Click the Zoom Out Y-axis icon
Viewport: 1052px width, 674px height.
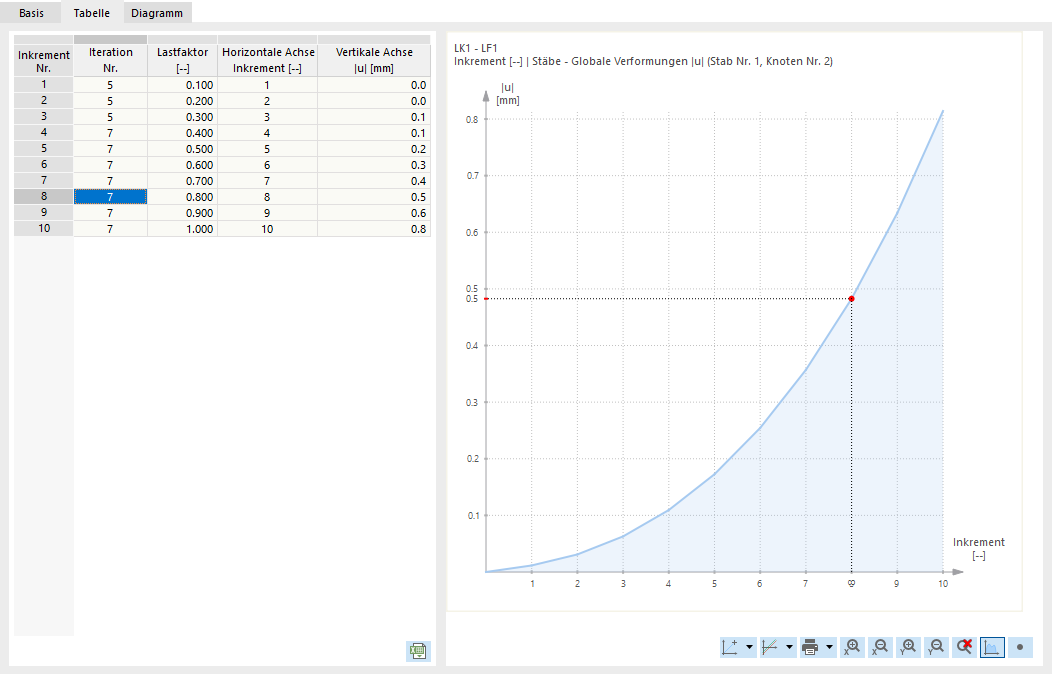[936, 647]
